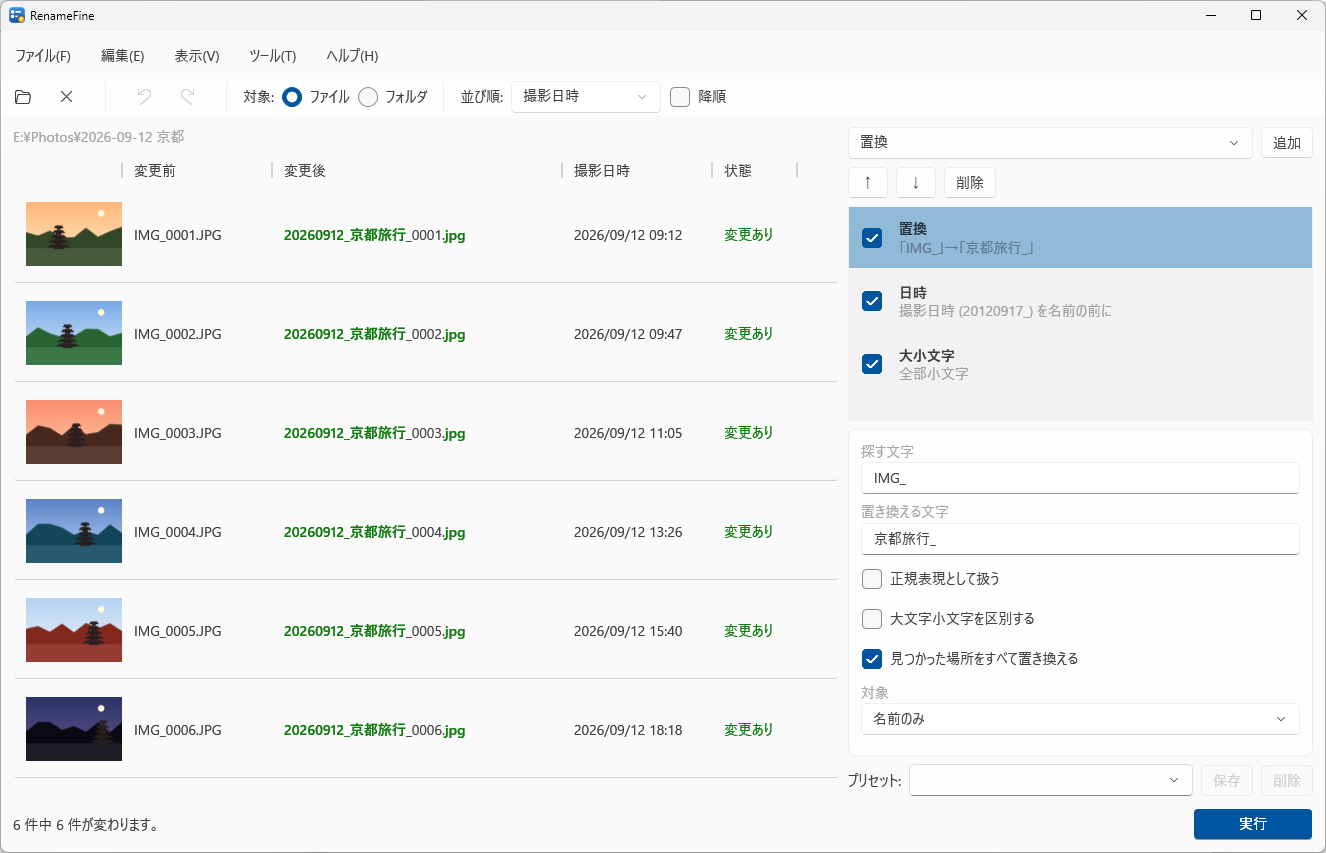
Task: Uncheck the 置換 rule checkbox
Action: point(872,238)
